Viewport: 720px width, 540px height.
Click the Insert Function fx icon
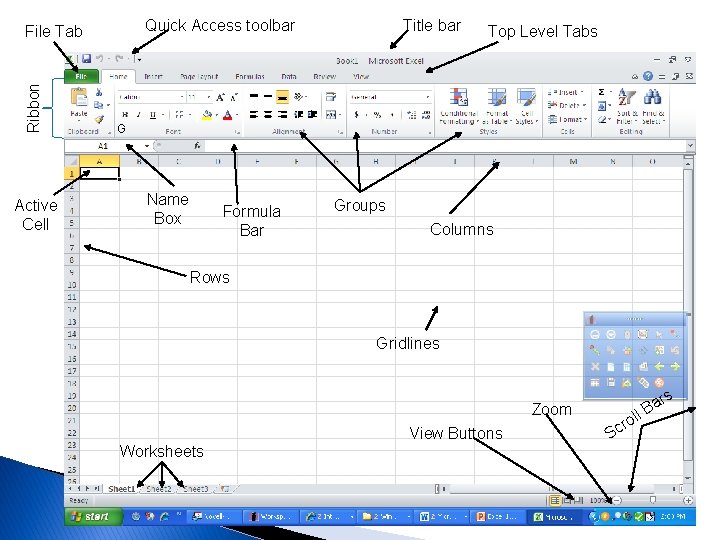(x=197, y=146)
